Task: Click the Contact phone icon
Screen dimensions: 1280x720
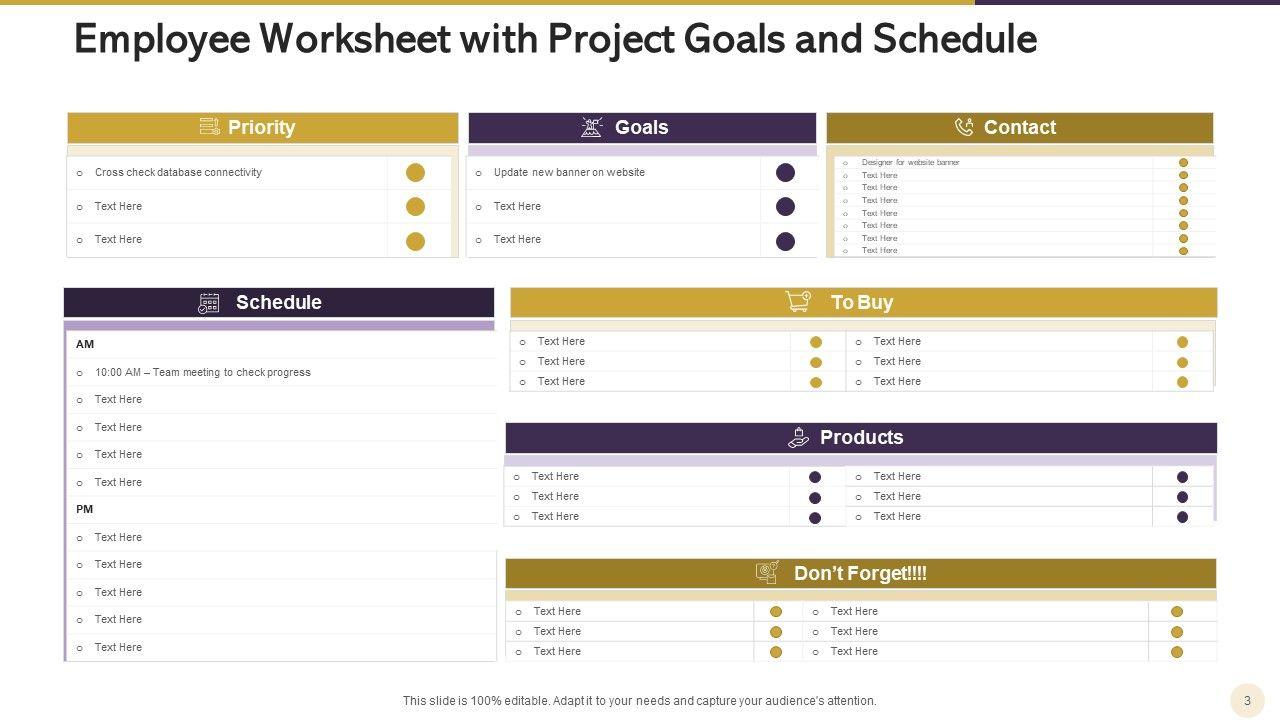Action: pos(964,127)
